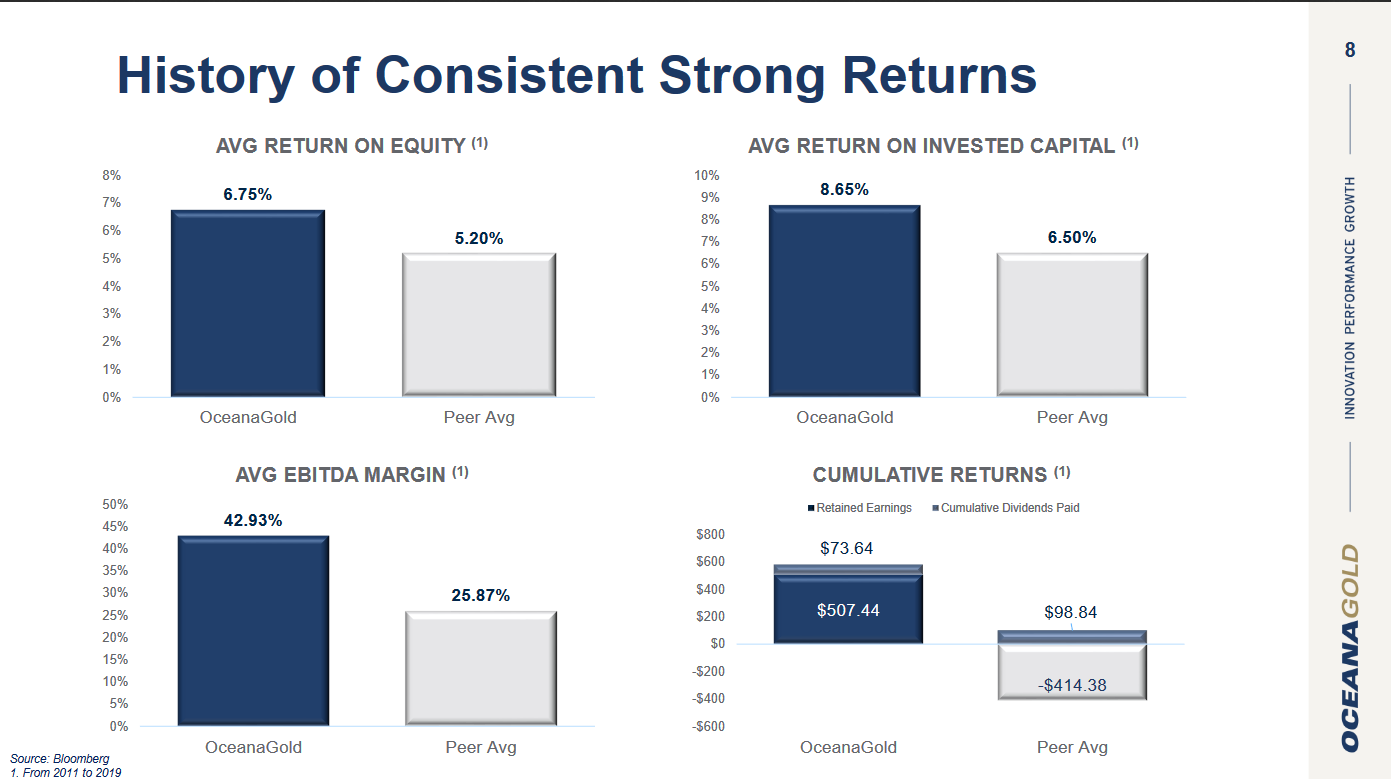This screenshot has height=779, width=1391.
Task: Click the 42.93% data label
Action: point(253,520)
